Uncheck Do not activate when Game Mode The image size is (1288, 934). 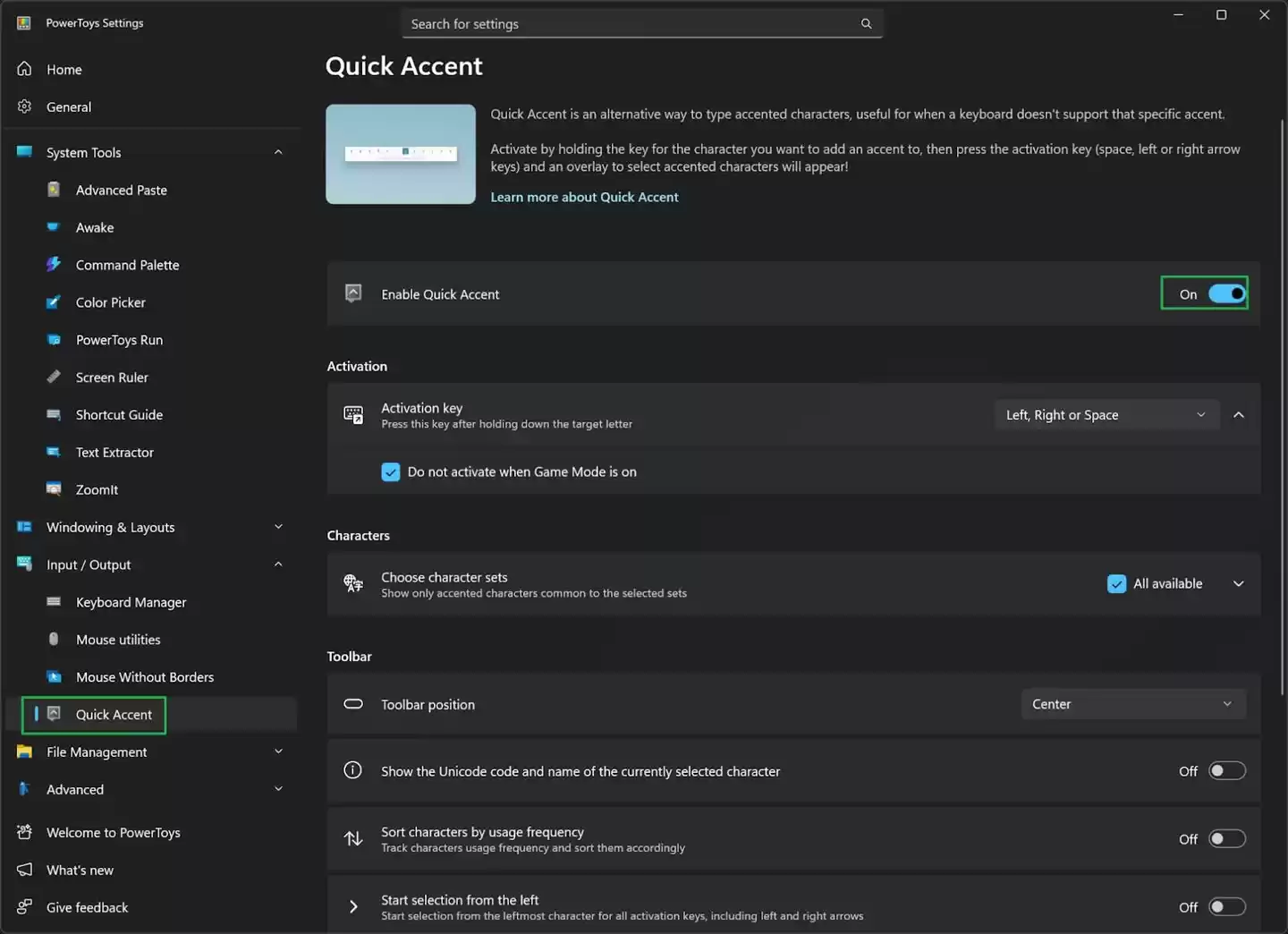(390, 471)
